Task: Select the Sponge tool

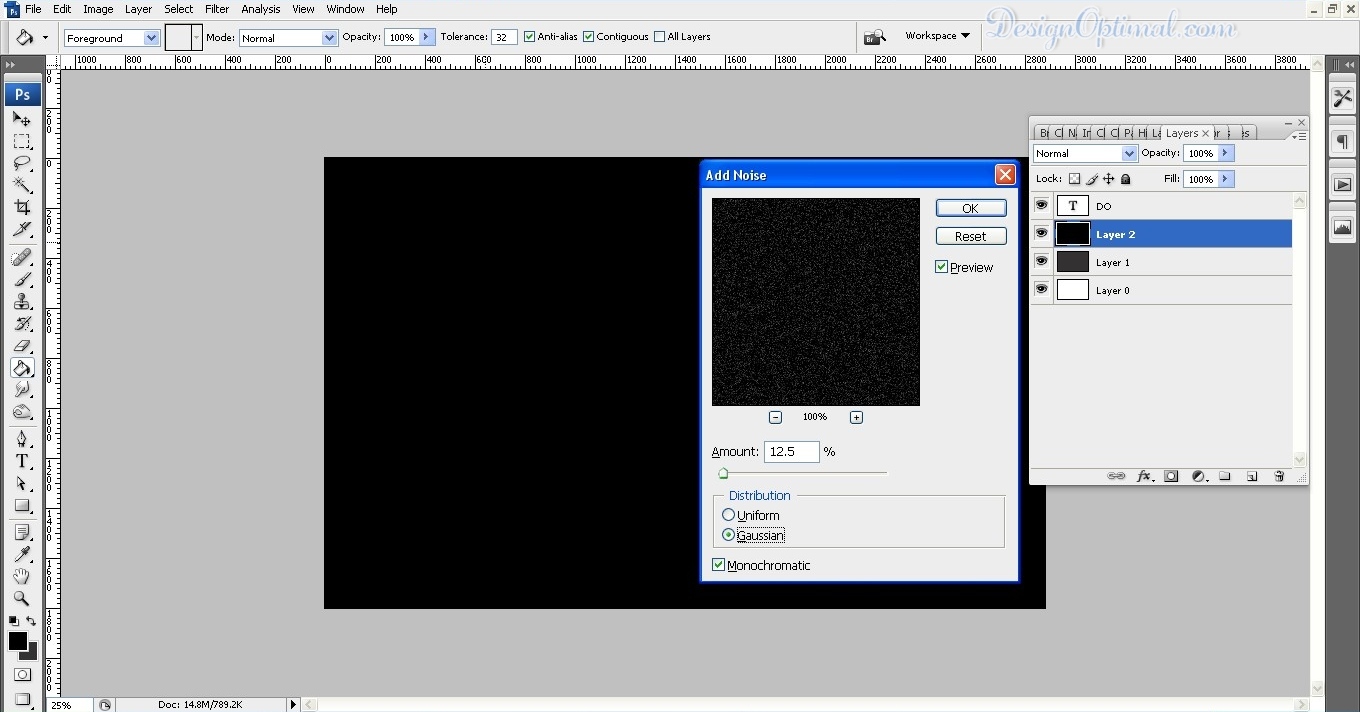Action: coord(22,412)
